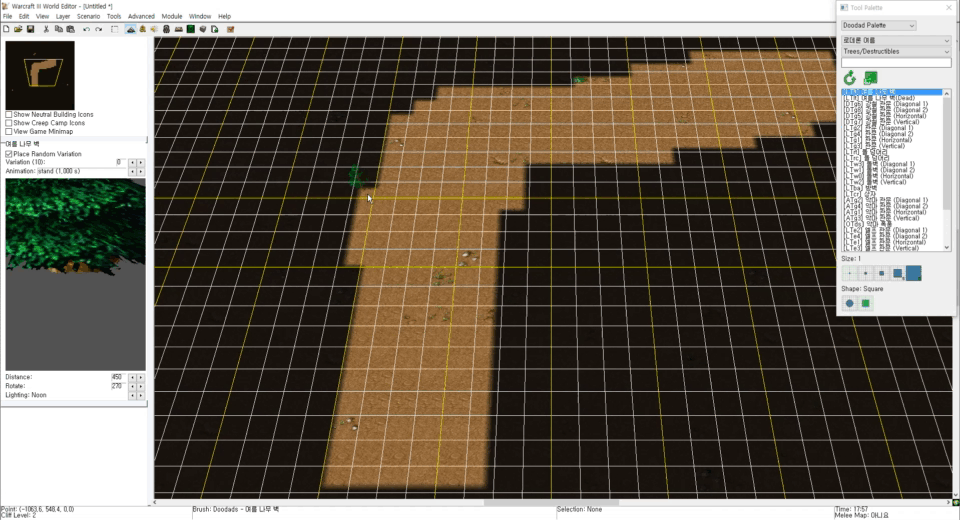960x520 pixels.
Task: Click the green rotate arrow in Tool Palette
Action: coord(850,78)
